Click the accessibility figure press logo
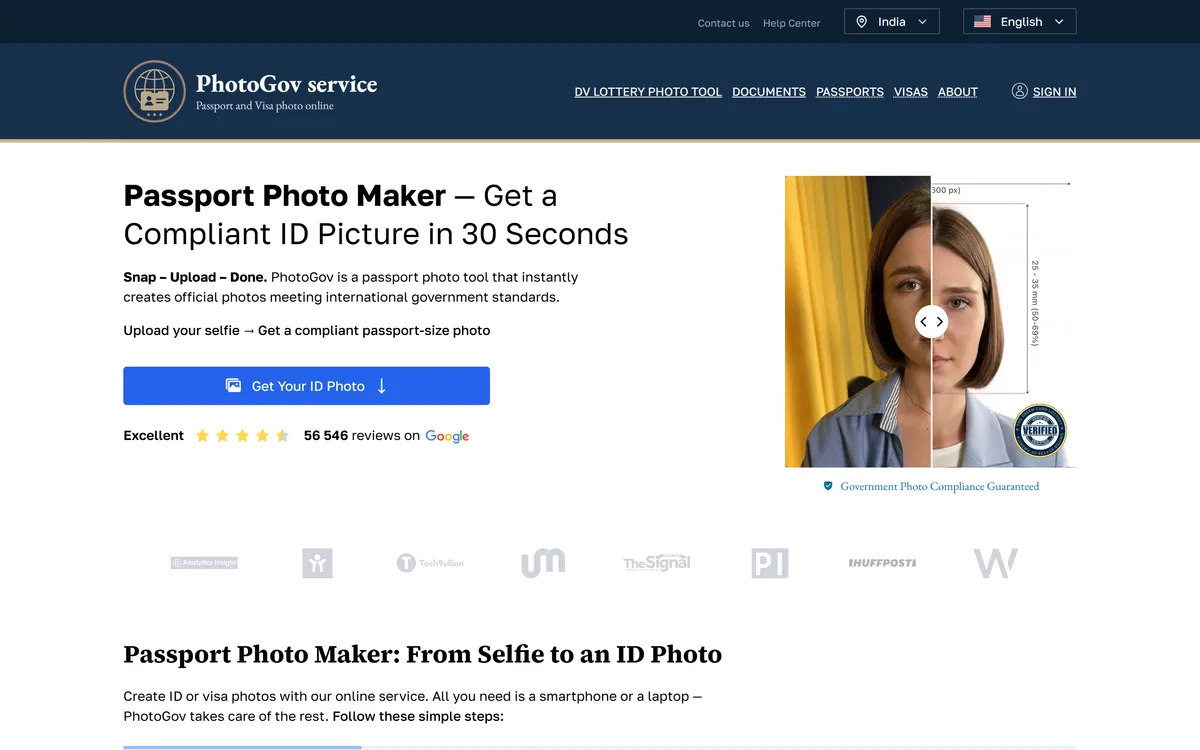 (x=317, y=563)
